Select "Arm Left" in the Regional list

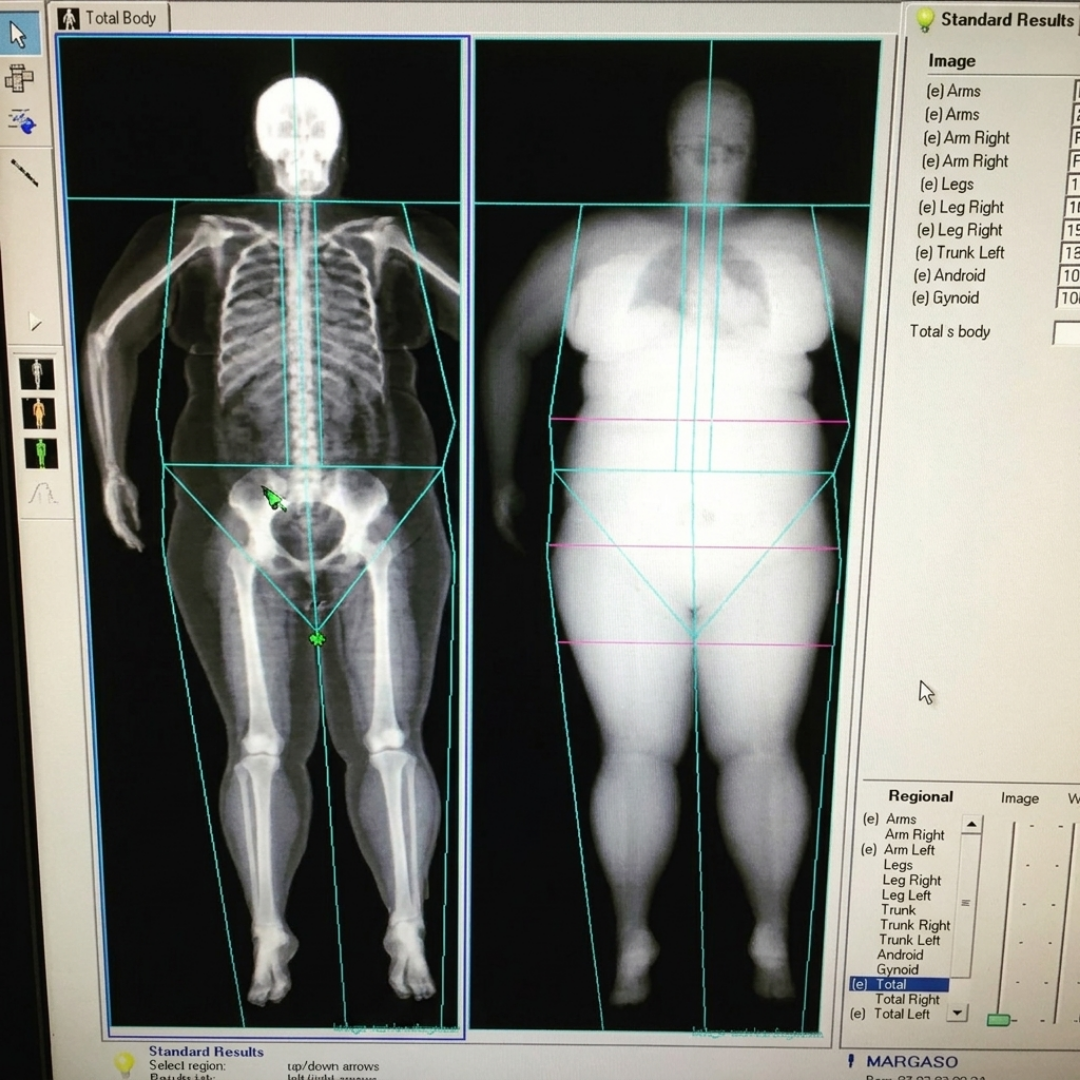click(909, 850)
